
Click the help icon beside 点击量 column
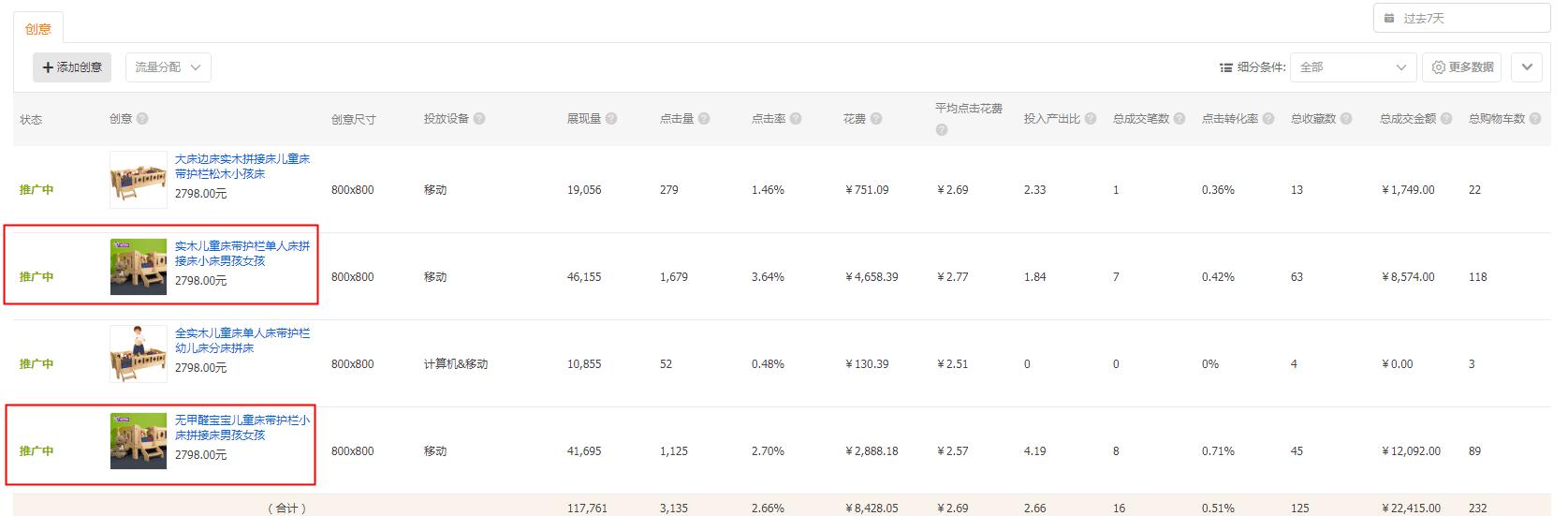(x=704, y=119)
